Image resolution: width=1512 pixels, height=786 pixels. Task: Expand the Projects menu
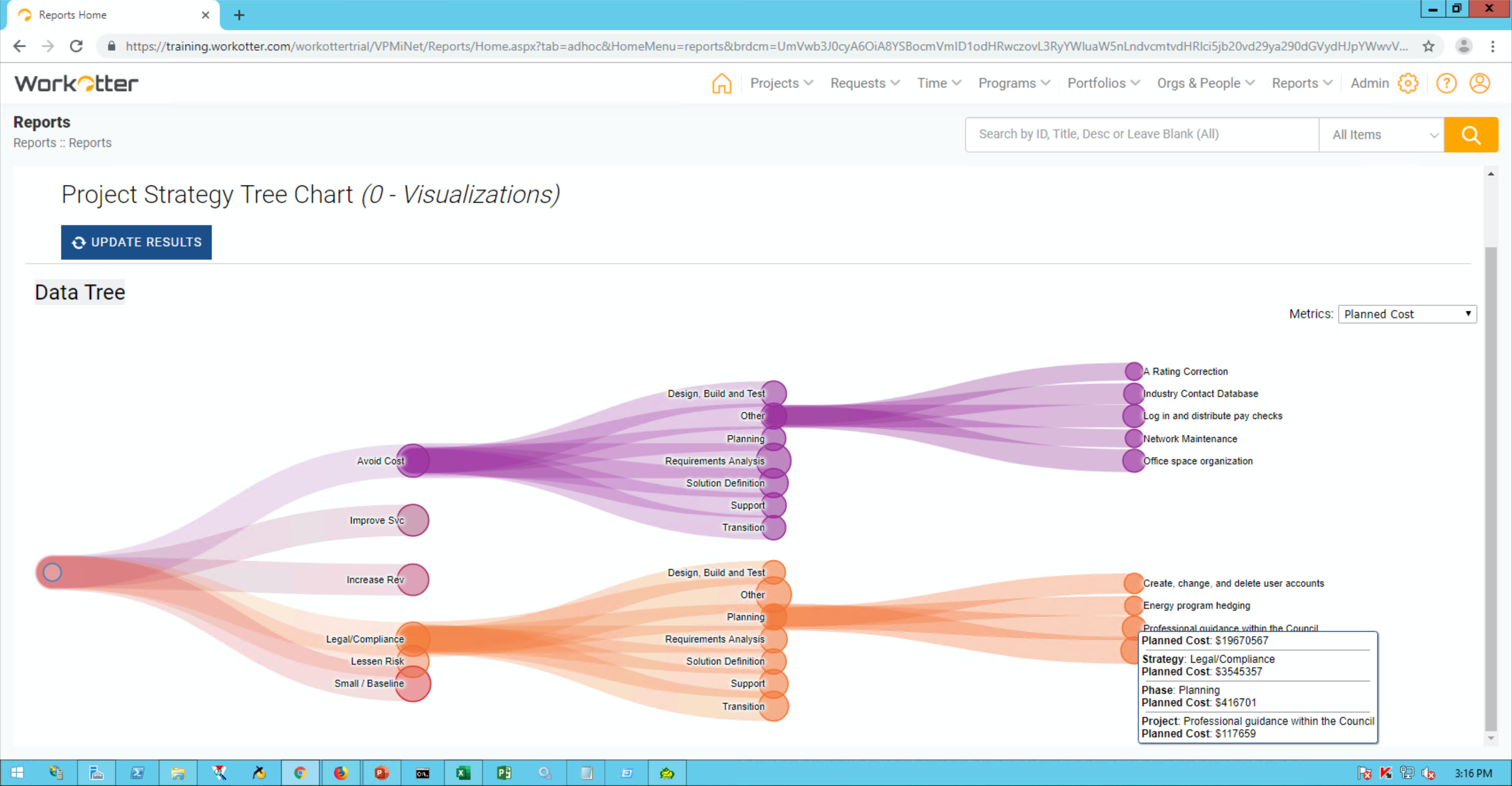781,83
